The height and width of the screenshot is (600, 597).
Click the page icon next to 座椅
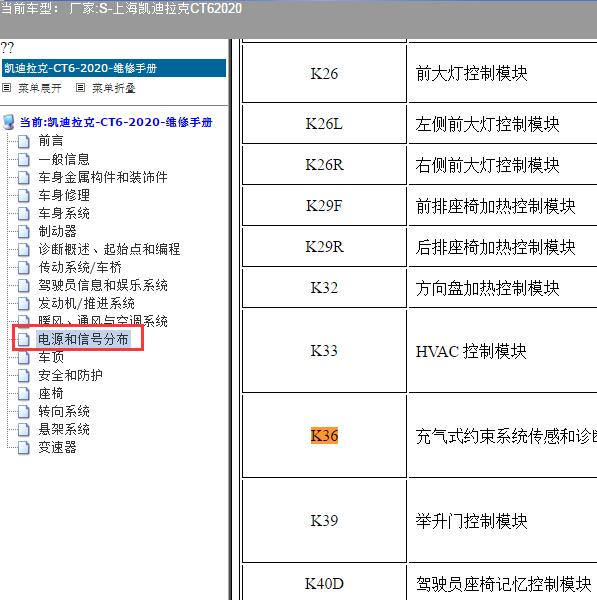[24, 393]
